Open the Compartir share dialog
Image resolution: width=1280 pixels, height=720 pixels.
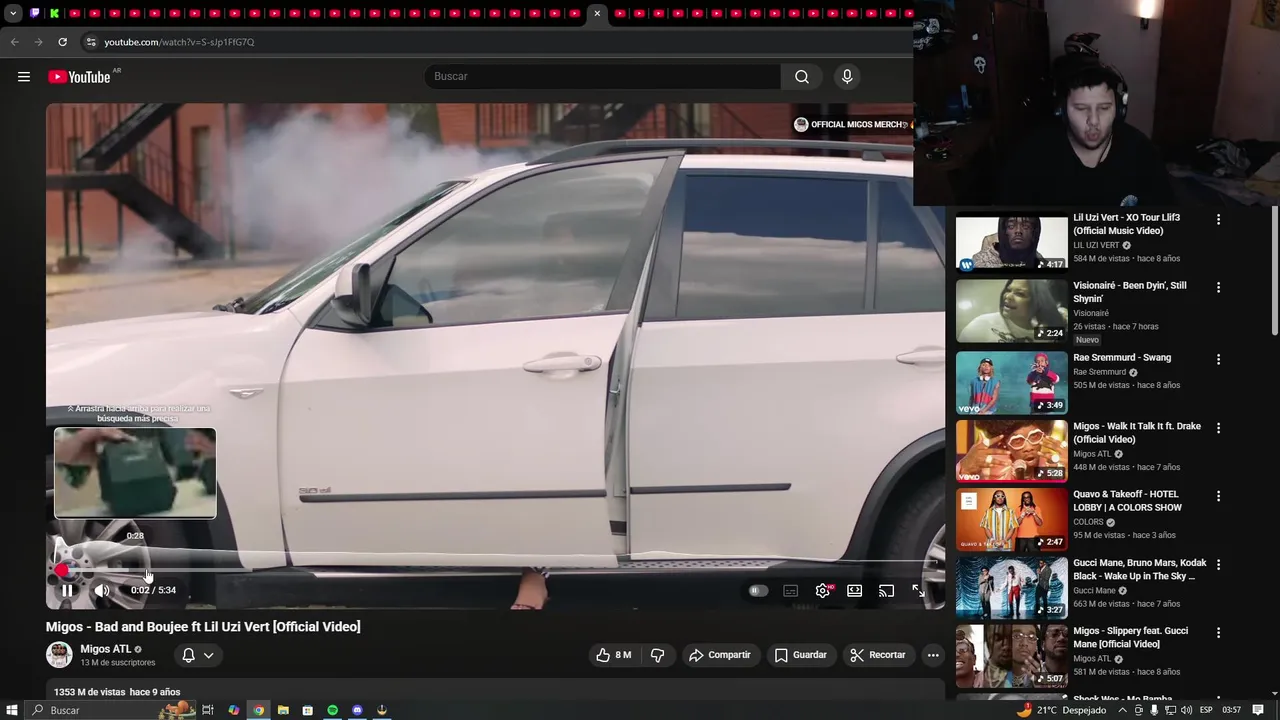click(720, 655)
